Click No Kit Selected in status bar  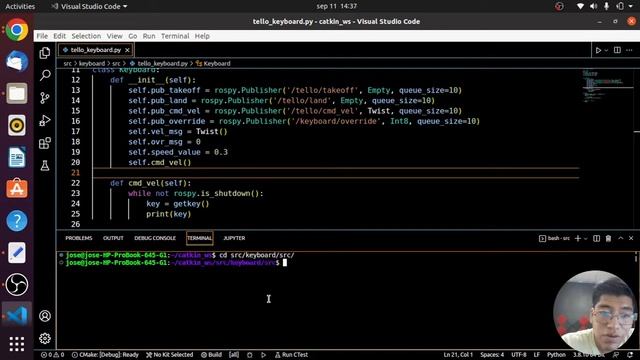(x=169, y=355)
